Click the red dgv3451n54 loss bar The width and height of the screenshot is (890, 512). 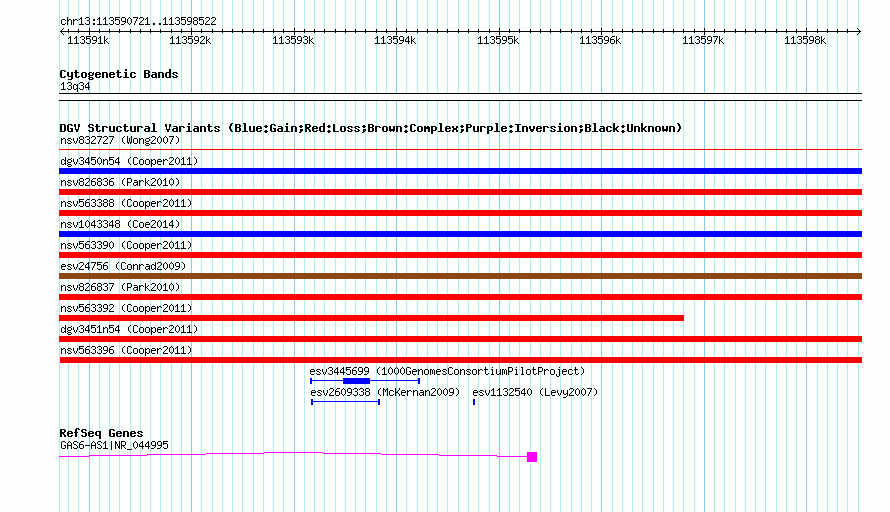point(460,339)
